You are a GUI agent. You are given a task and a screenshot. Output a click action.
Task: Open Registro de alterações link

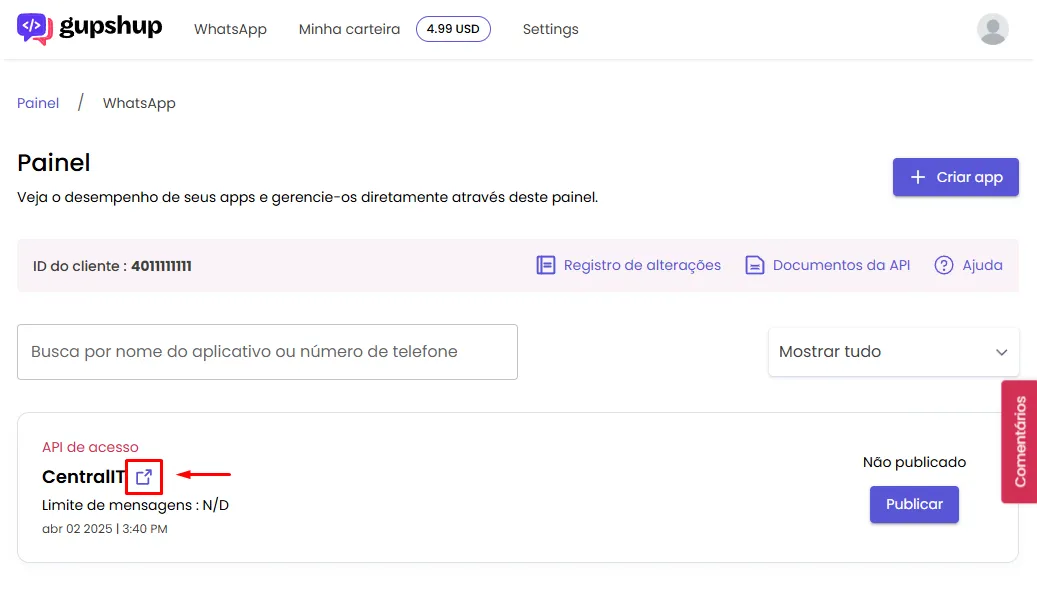click(x=642, y=265)
